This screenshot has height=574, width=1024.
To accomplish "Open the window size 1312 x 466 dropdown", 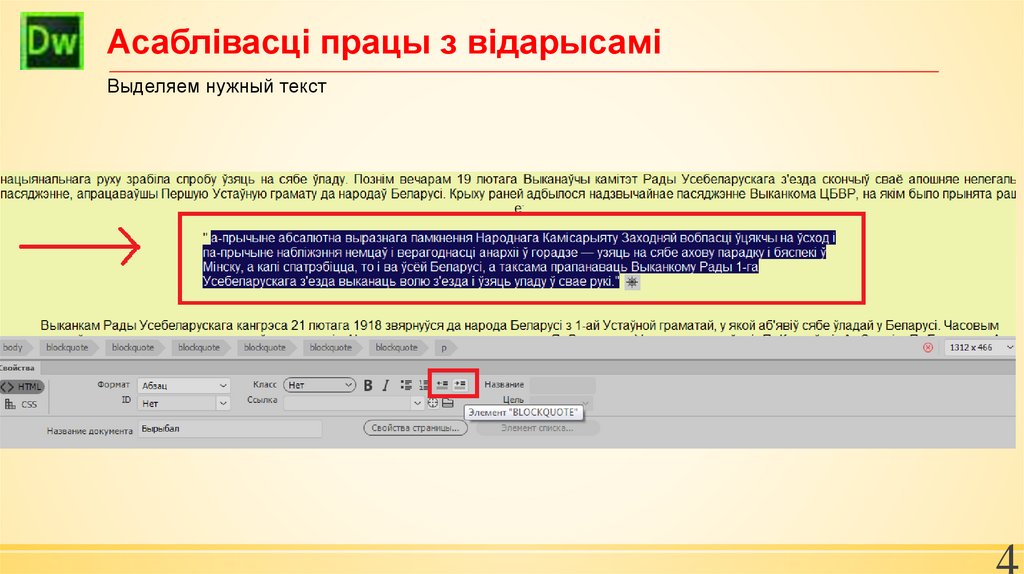I will pyautogui.click(x=981, y=347).
